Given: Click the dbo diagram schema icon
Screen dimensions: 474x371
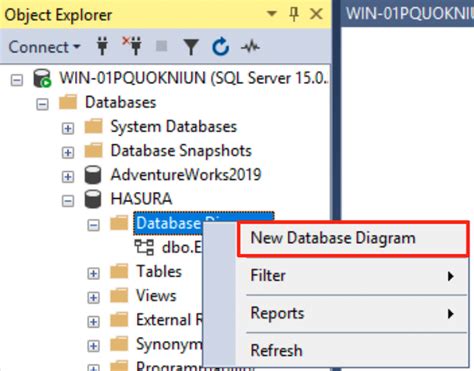Looking at the screenshot, I should tap(144, 247).
